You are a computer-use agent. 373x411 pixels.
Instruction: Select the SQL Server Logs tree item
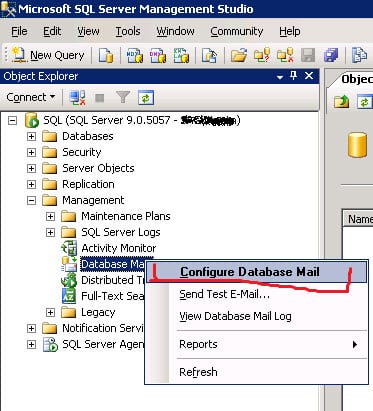[121, 232]
